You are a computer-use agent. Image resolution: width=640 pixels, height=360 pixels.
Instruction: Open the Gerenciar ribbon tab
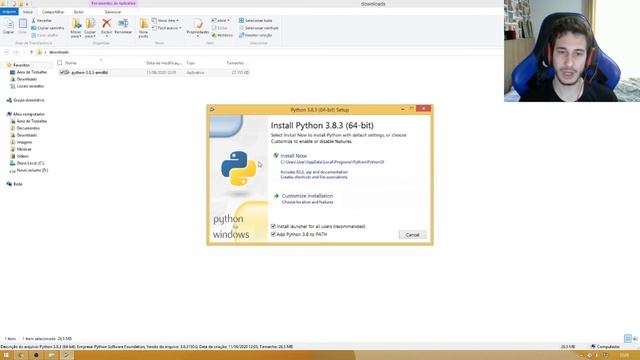point(113,12)
